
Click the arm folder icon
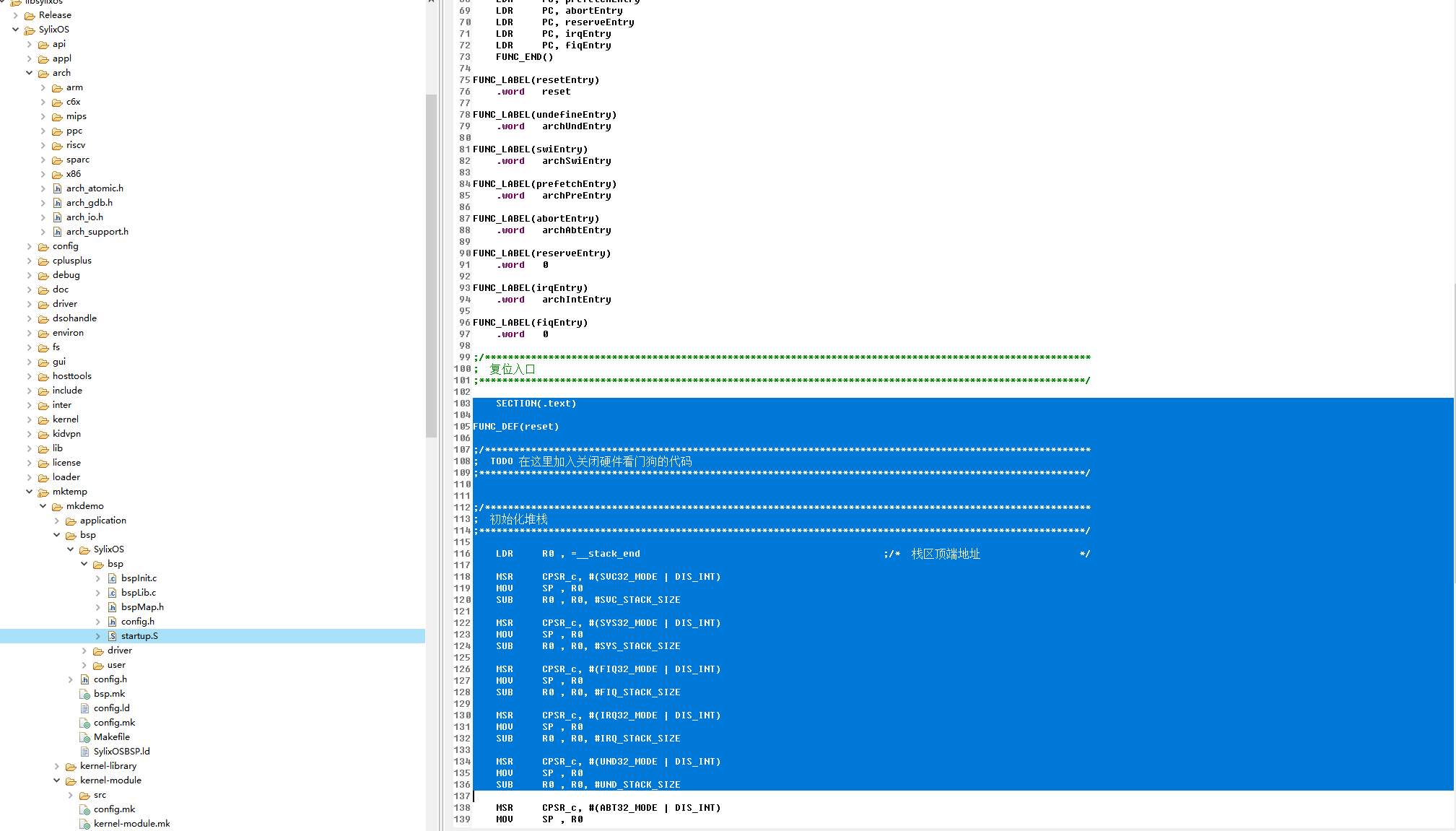pyautogui.click(x=57, y=87)
